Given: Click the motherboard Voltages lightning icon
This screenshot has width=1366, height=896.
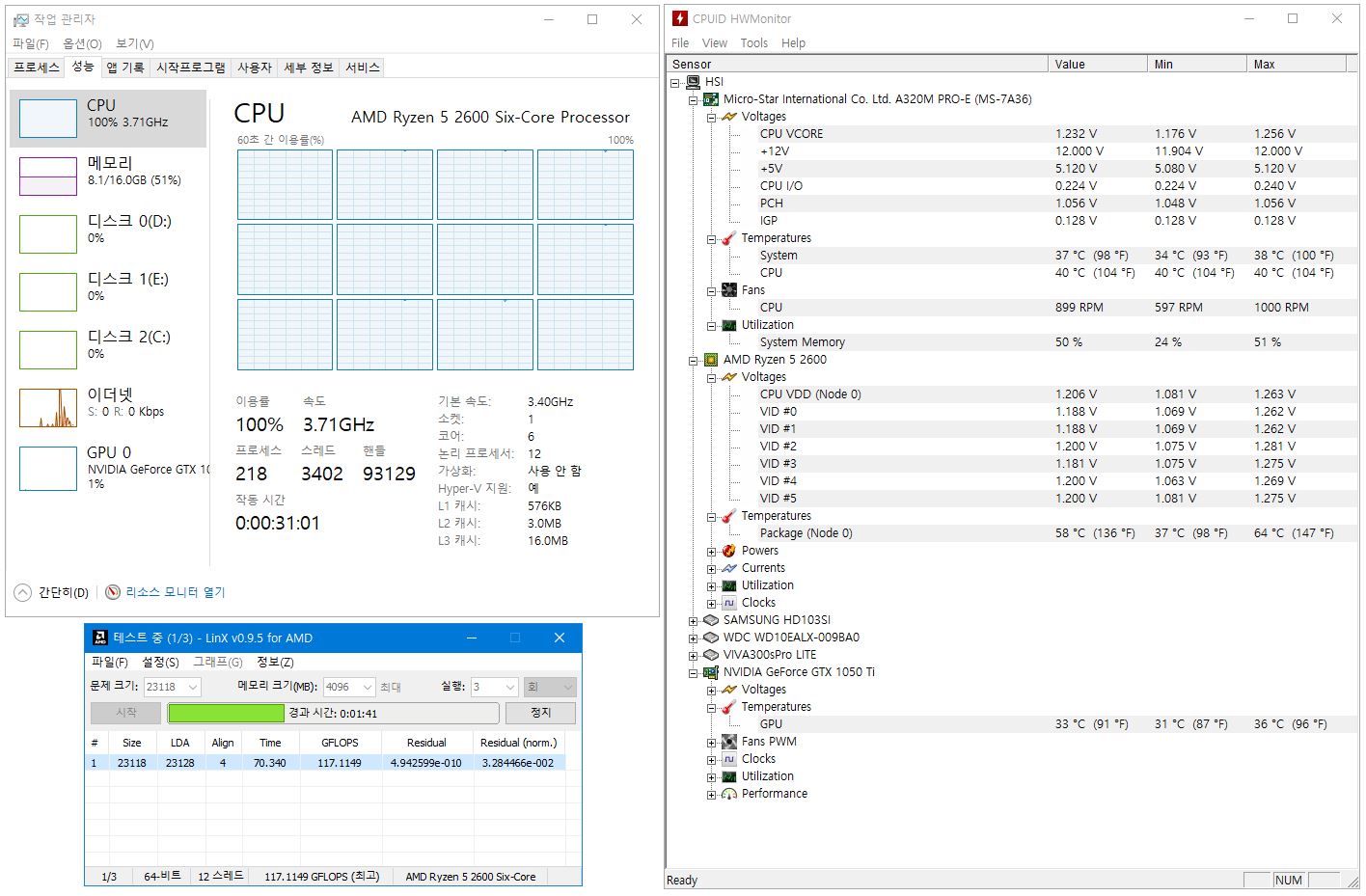Looking at the screenshot, I should [x=728, y=117].
